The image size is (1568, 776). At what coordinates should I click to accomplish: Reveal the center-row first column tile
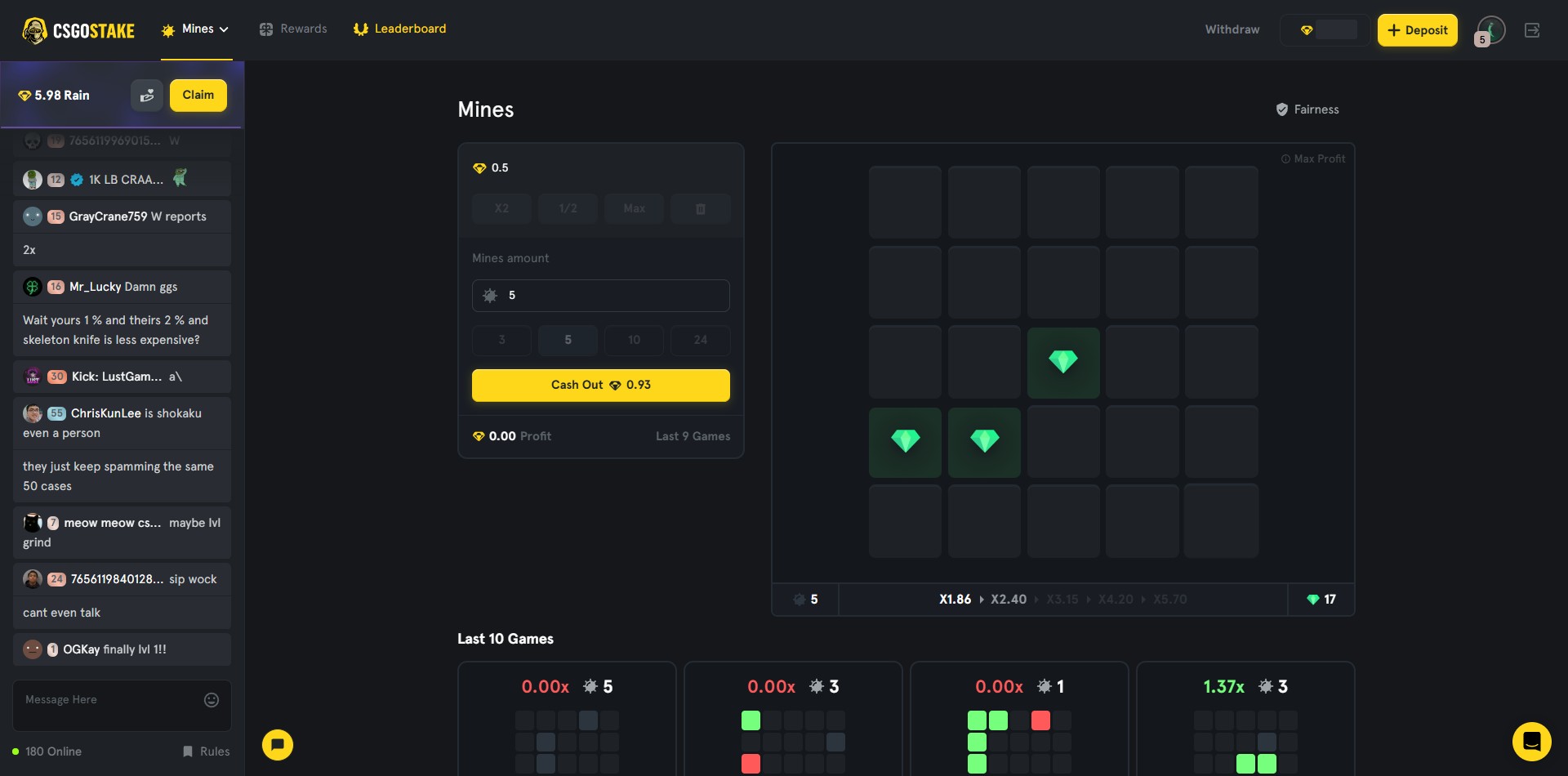tap(905, 362)
